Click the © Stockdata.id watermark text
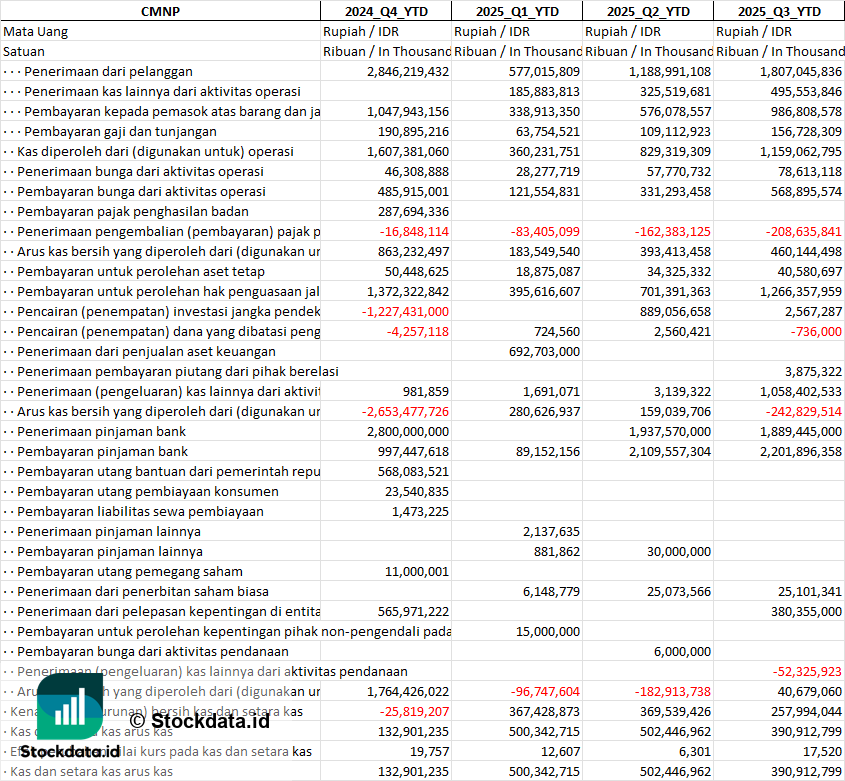845x781 pixels. pyautogui.click(x=199, y=719)
